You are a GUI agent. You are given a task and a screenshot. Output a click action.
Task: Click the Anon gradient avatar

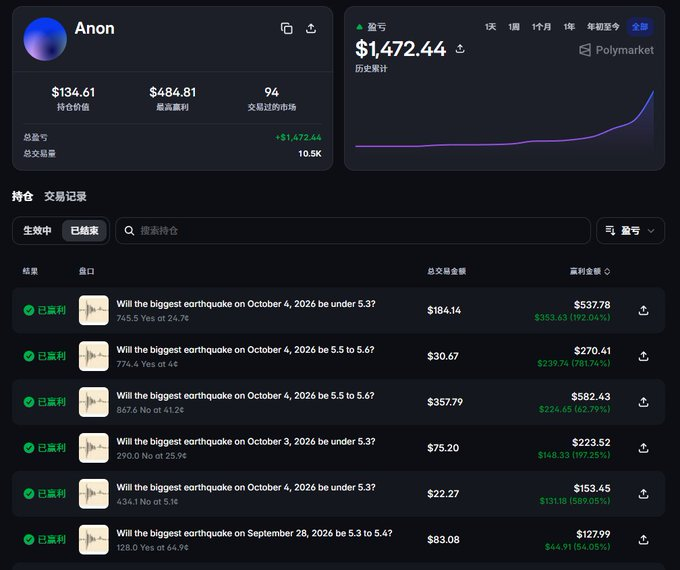45,39
